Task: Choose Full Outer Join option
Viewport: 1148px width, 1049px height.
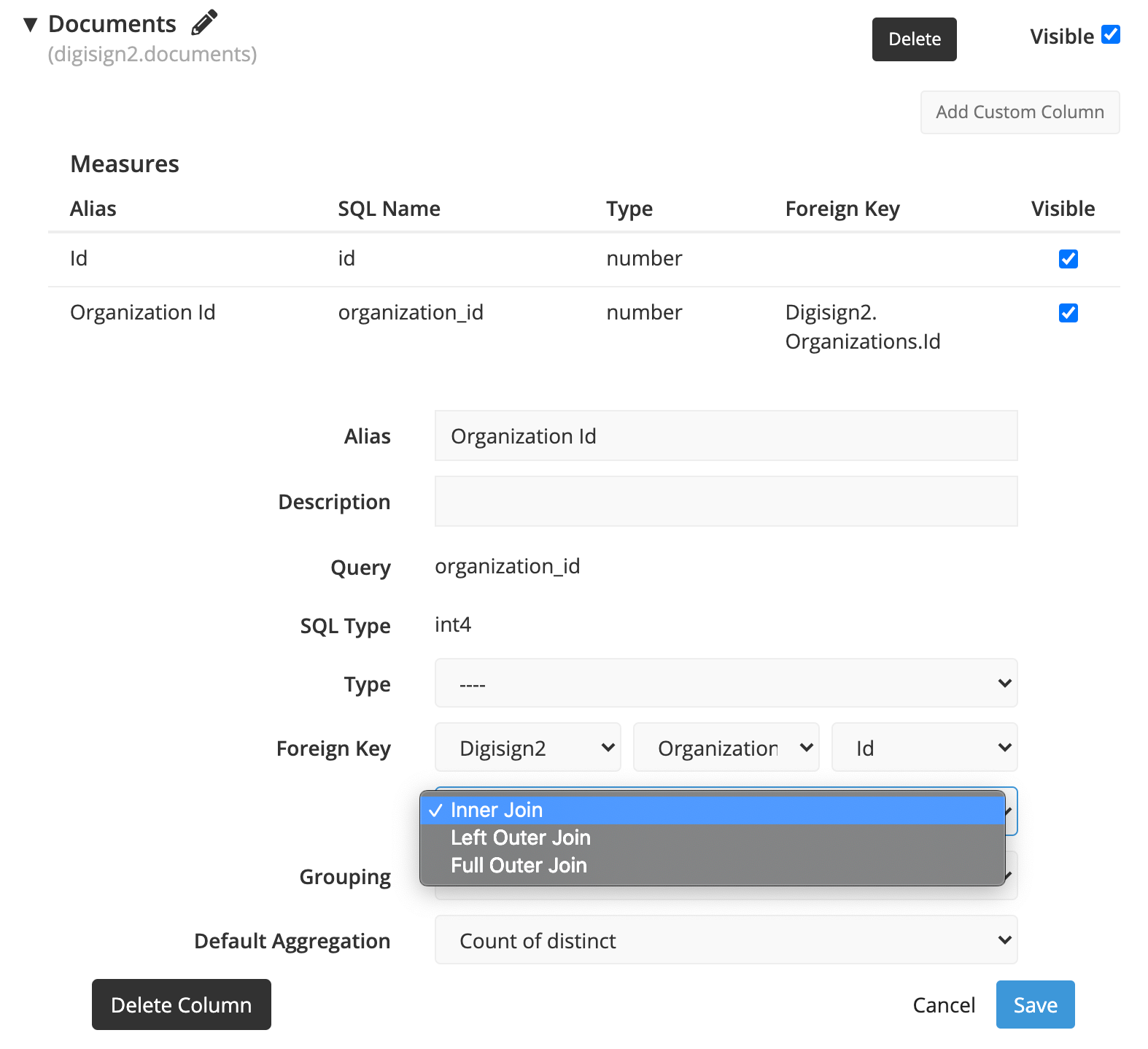Action: 713,865
